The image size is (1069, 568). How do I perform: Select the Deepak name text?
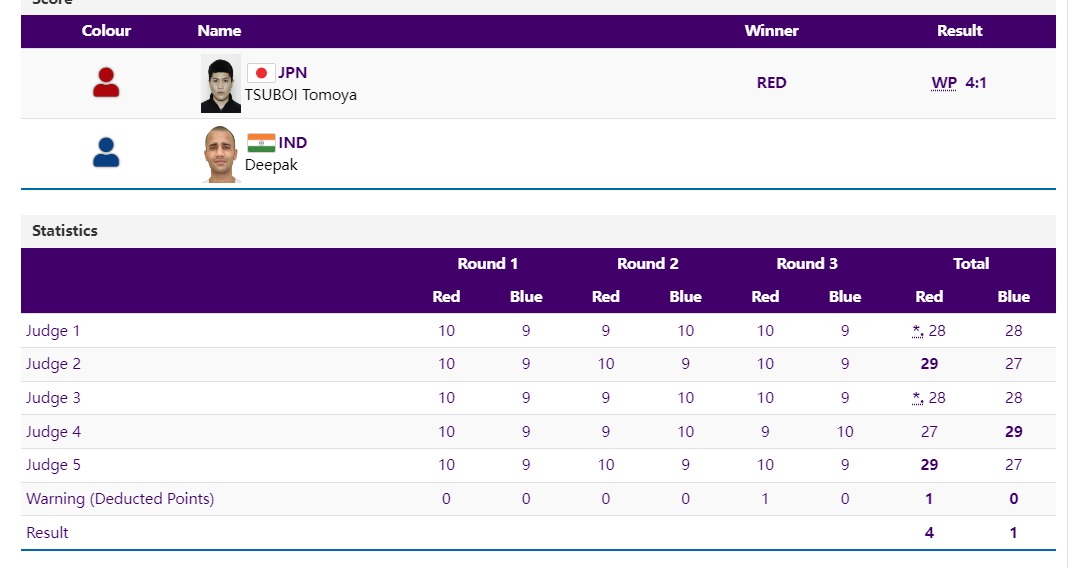click(271, 165)
